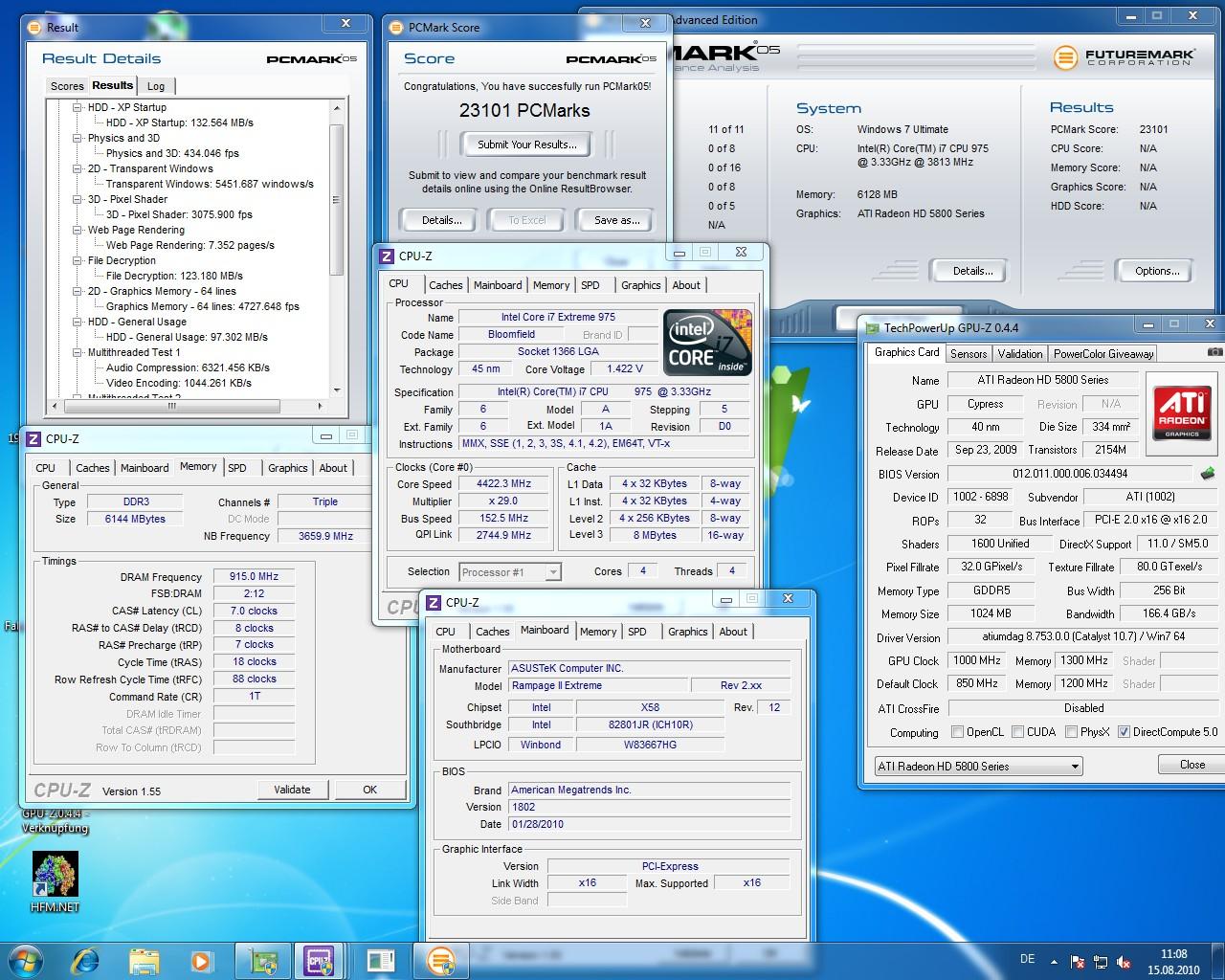
Task: Open Windows Media Player from the taskbar
Action: [201, 960]
